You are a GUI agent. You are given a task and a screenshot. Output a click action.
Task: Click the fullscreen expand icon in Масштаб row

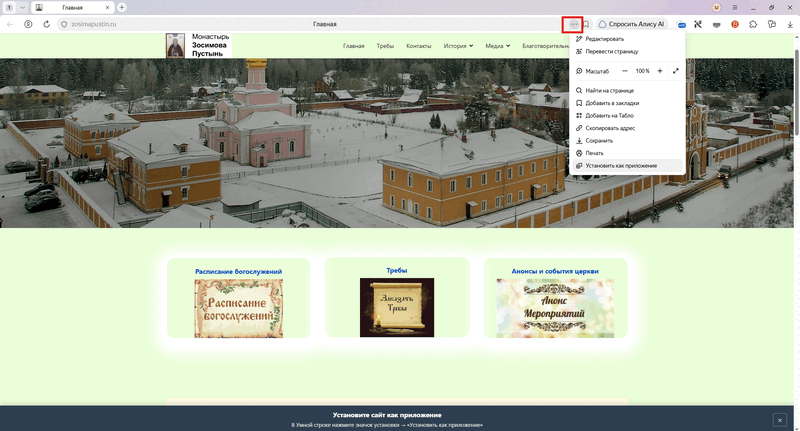(676, 71)
